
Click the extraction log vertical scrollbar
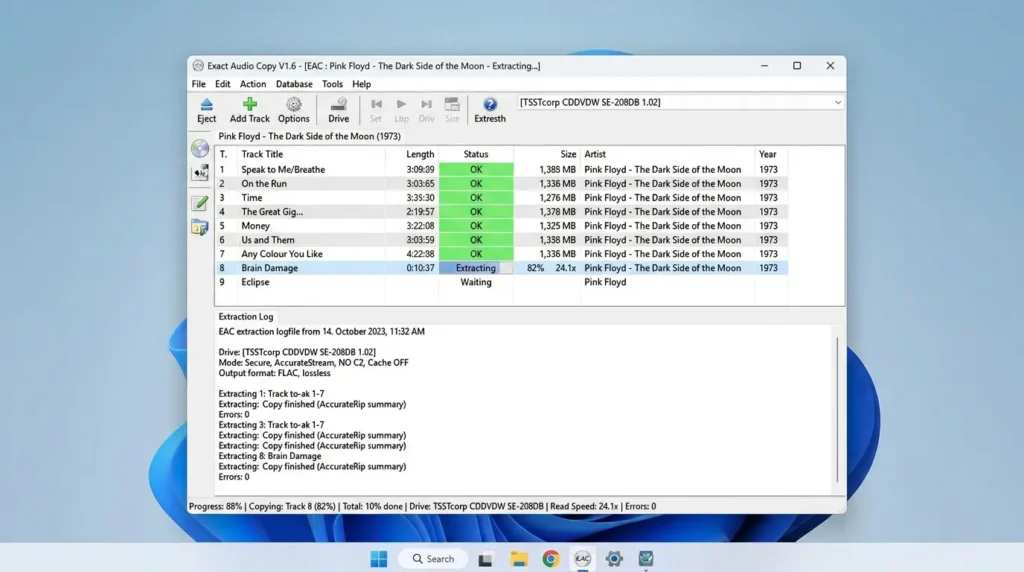click(837, 409)
